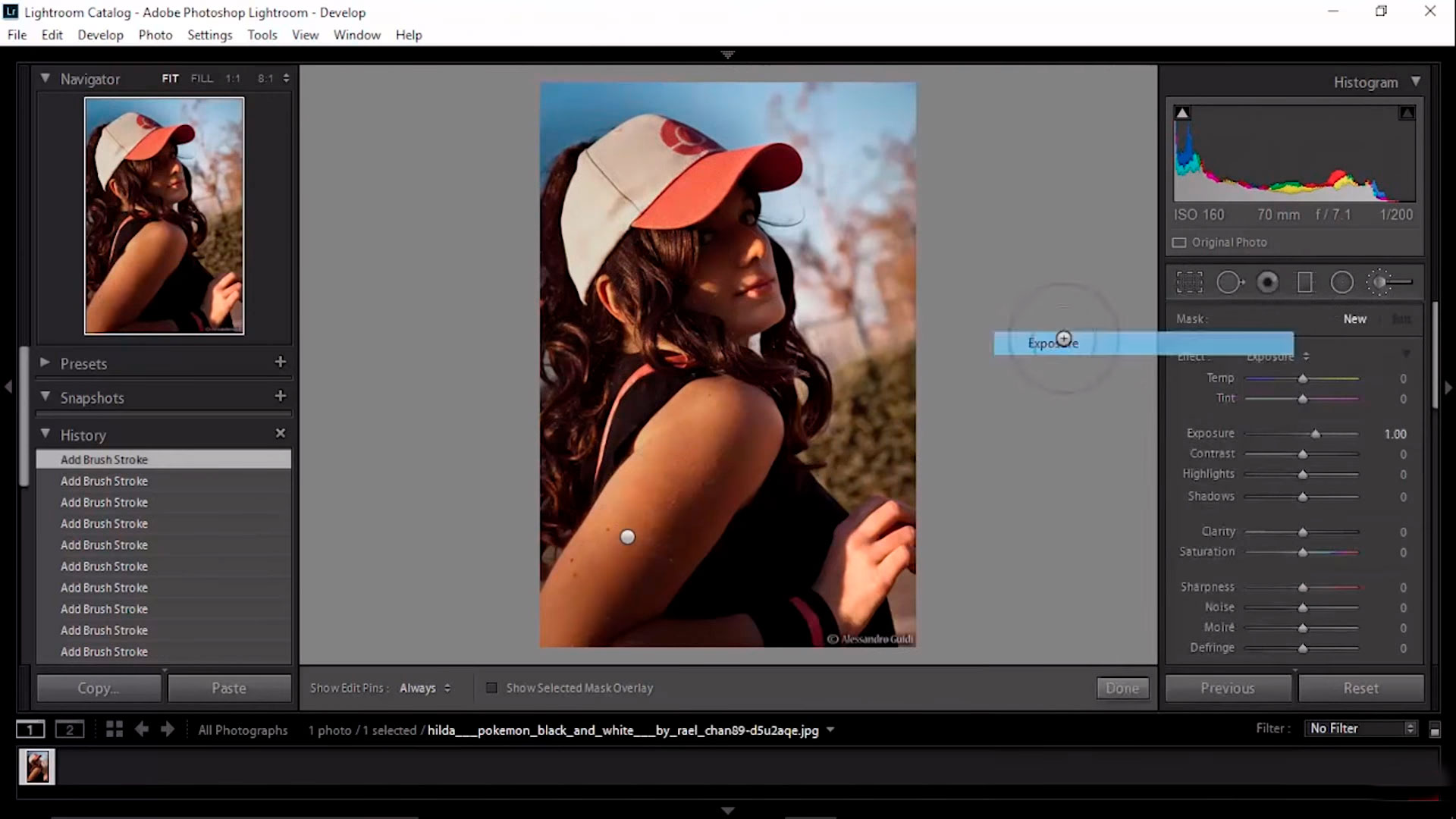1456x819 pixels.
Task: Collapse filmstrip with bottom arrow
Action: click(728, 811)
